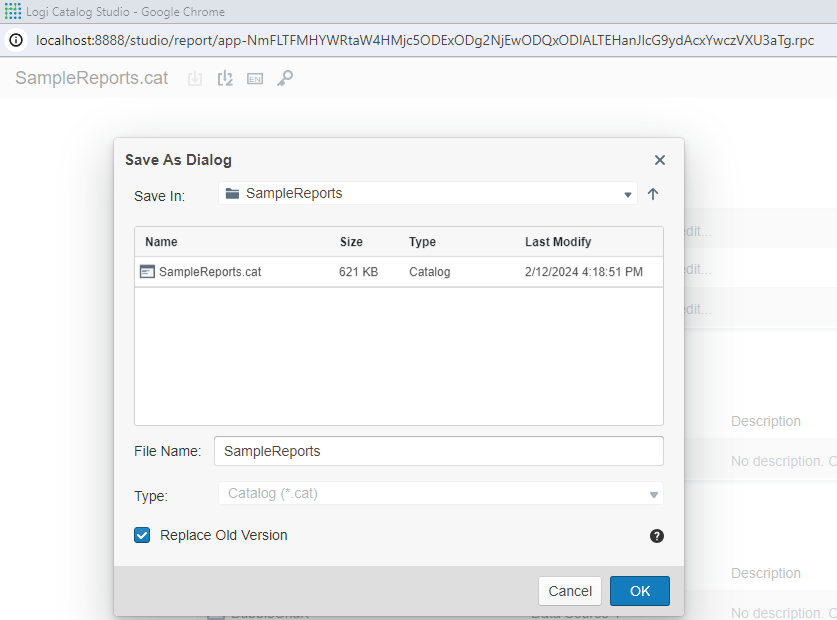
Task: Uncheck the Replace Old Version checkbox
Action: point(141,535)
